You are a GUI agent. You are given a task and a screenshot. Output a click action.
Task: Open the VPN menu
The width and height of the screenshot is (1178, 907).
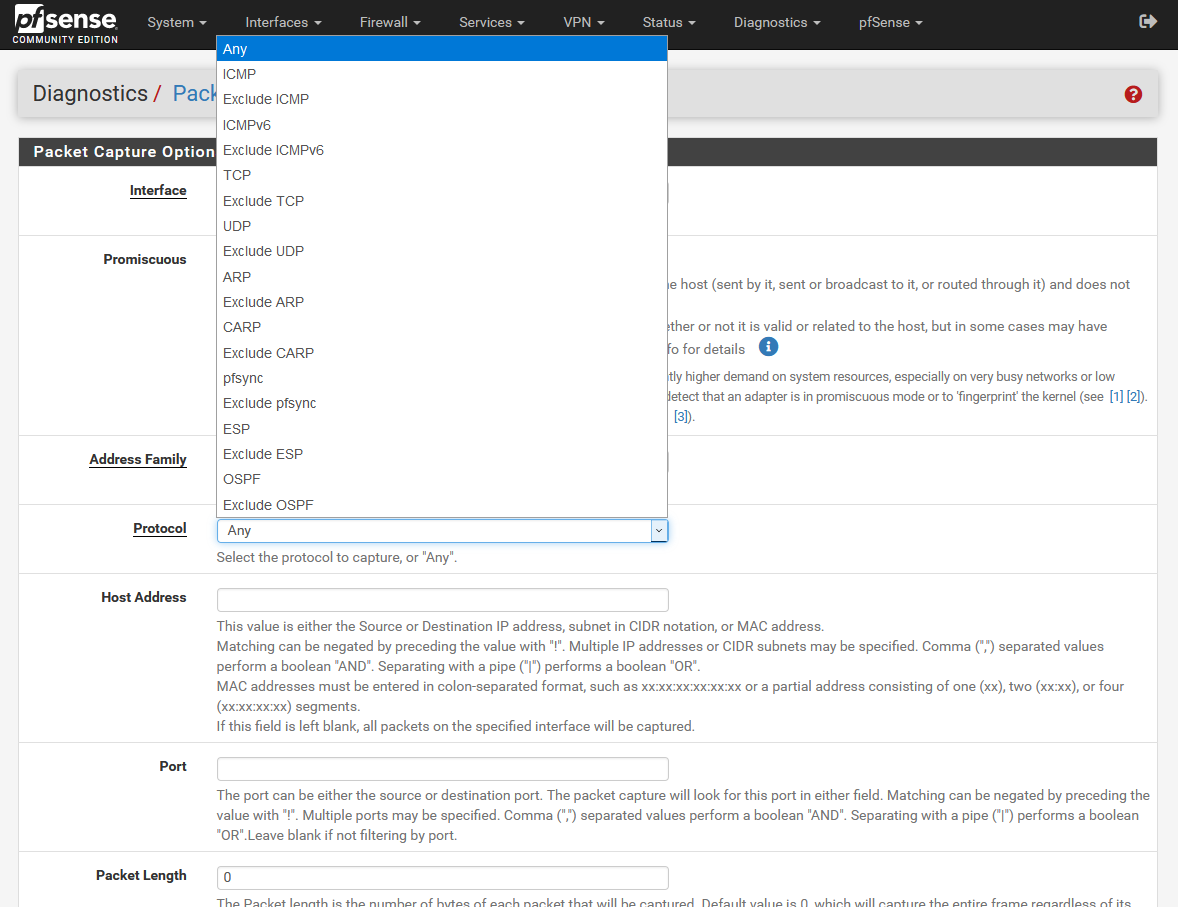click(584, 23)
